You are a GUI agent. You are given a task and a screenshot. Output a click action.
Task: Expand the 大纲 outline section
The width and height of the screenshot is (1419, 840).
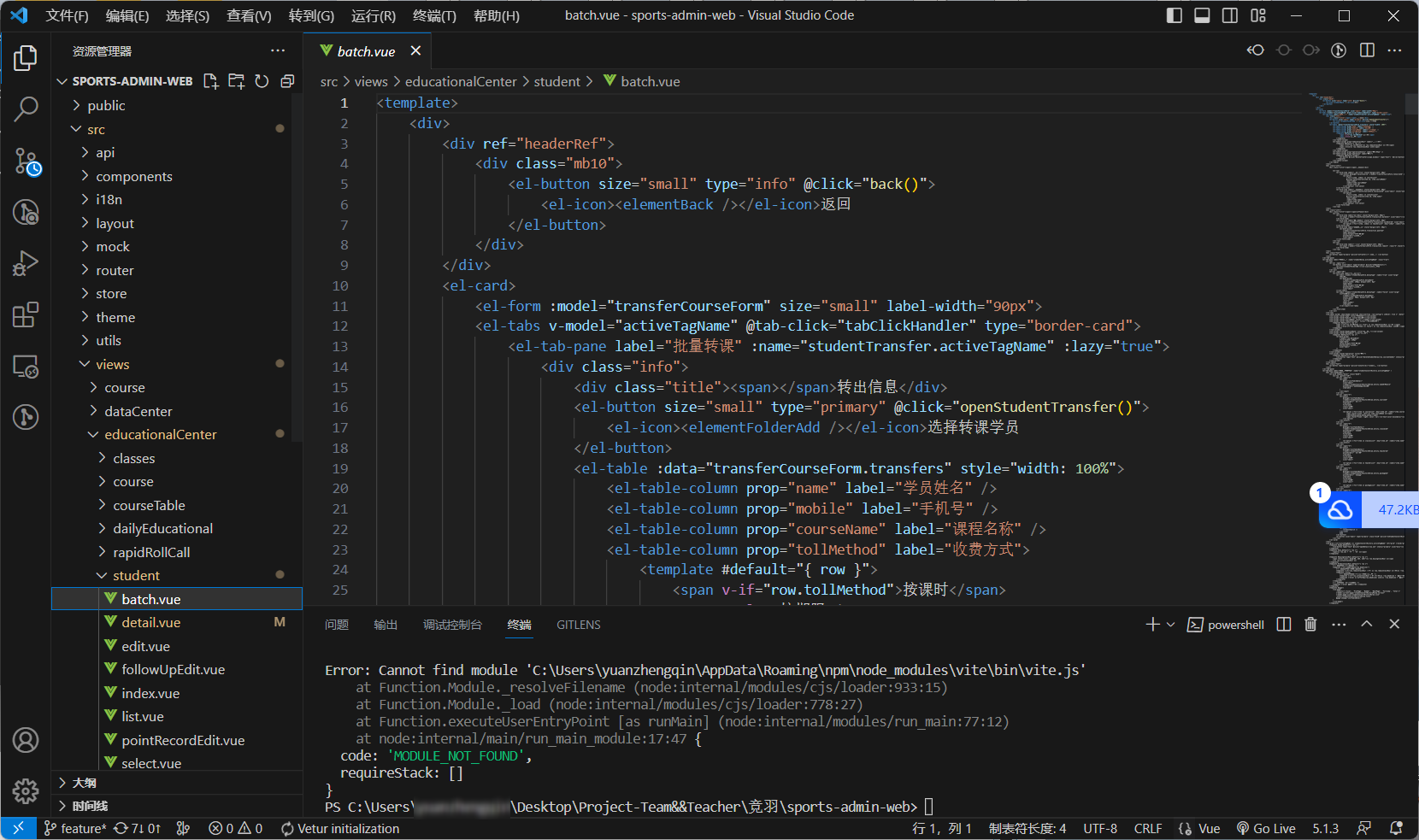pos(177,783)
